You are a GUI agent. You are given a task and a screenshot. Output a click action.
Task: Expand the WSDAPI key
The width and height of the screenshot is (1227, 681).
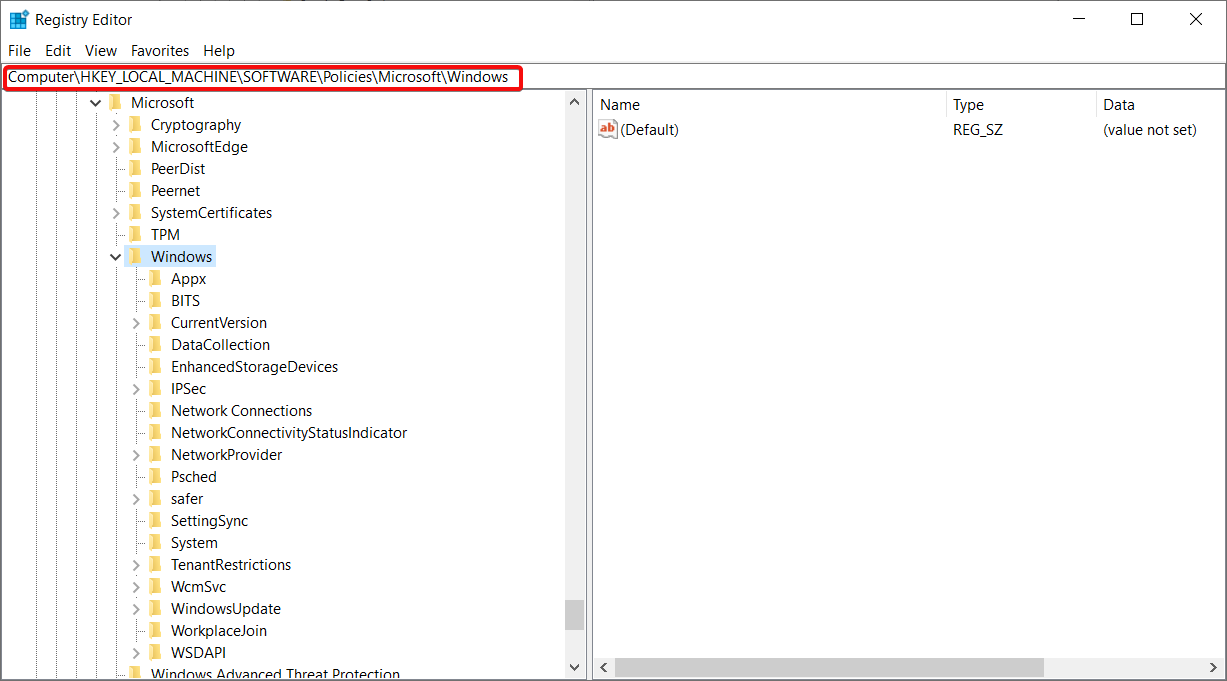tap(136, 653)
